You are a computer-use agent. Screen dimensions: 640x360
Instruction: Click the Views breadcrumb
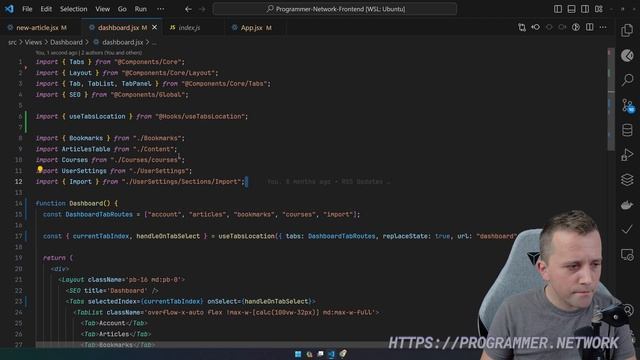[33, 42]
